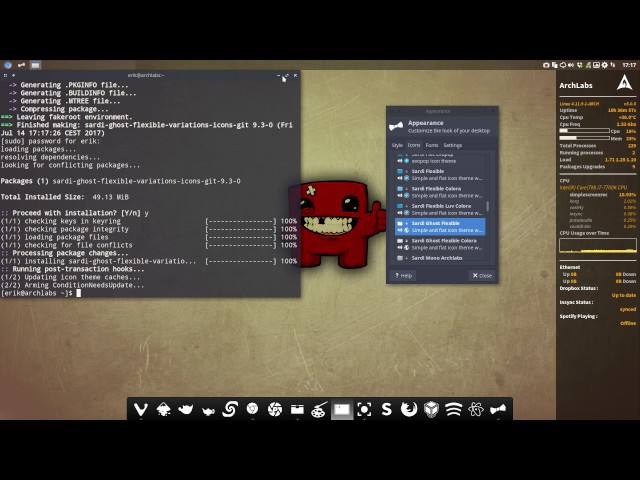Image resolution: width=640 pixels, height=480 pixels.
Task: Click the Appearance window title bar
Action: [442, 111]
